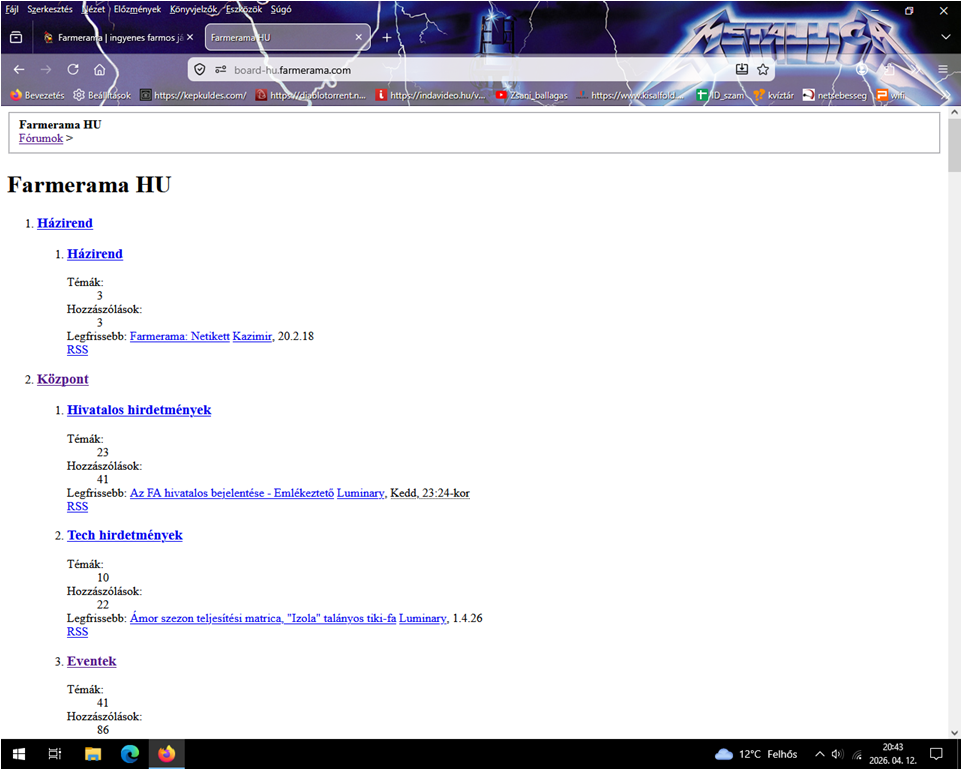
Task: Click the address bar URL field
Action: [x=450, y=70]
